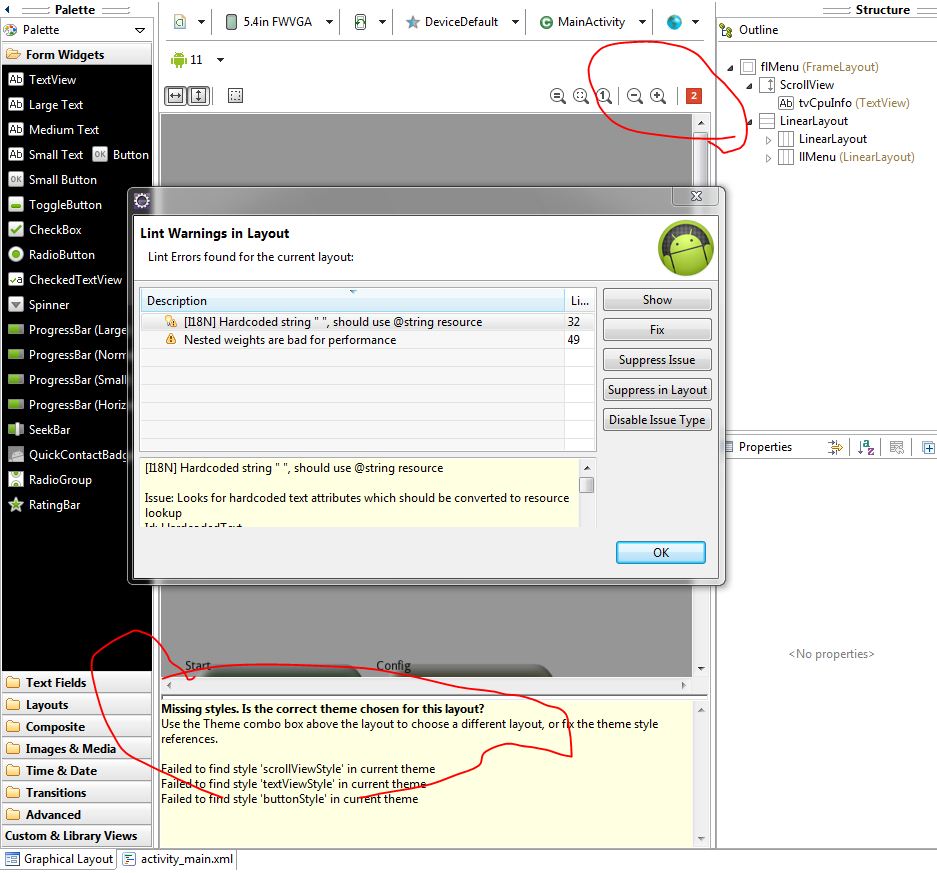Select the Zoom Out magnifier icon
Viewport: 937px width, 873px height.
click(635, 96)
